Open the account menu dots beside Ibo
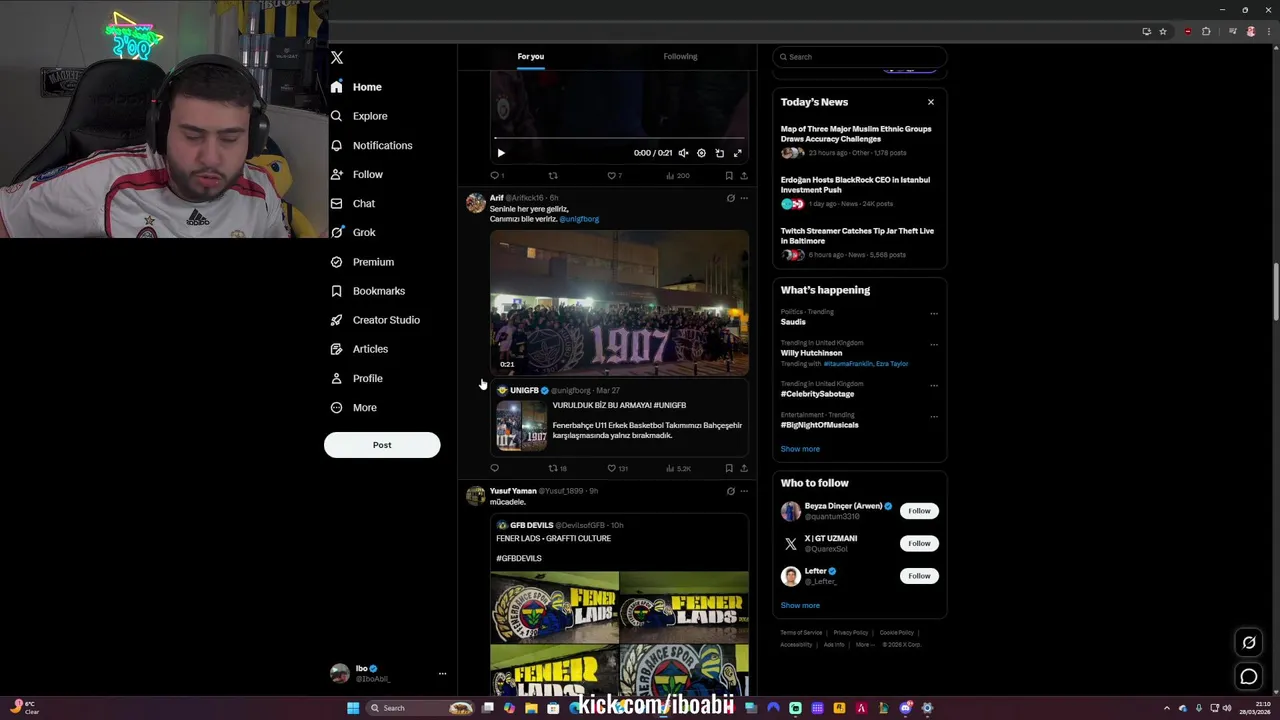 tap(442, 674)
